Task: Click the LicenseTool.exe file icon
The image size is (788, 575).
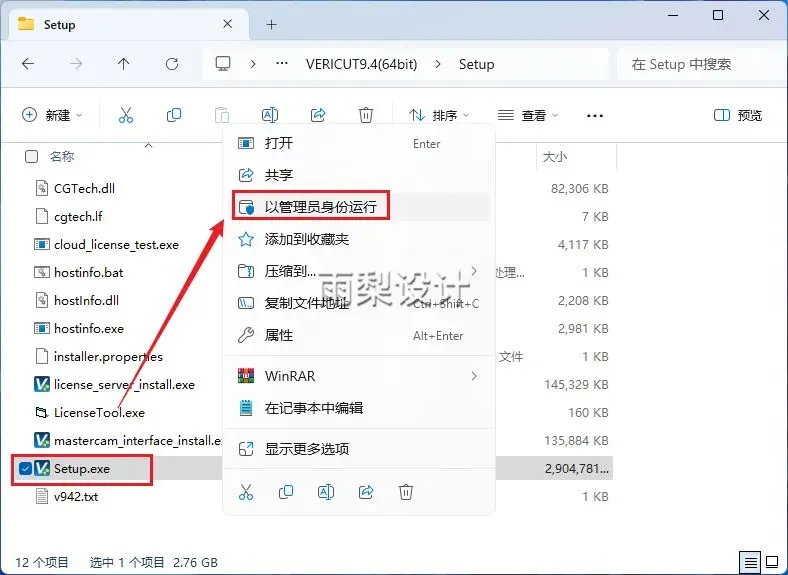Action: click(x=42, y=413)
